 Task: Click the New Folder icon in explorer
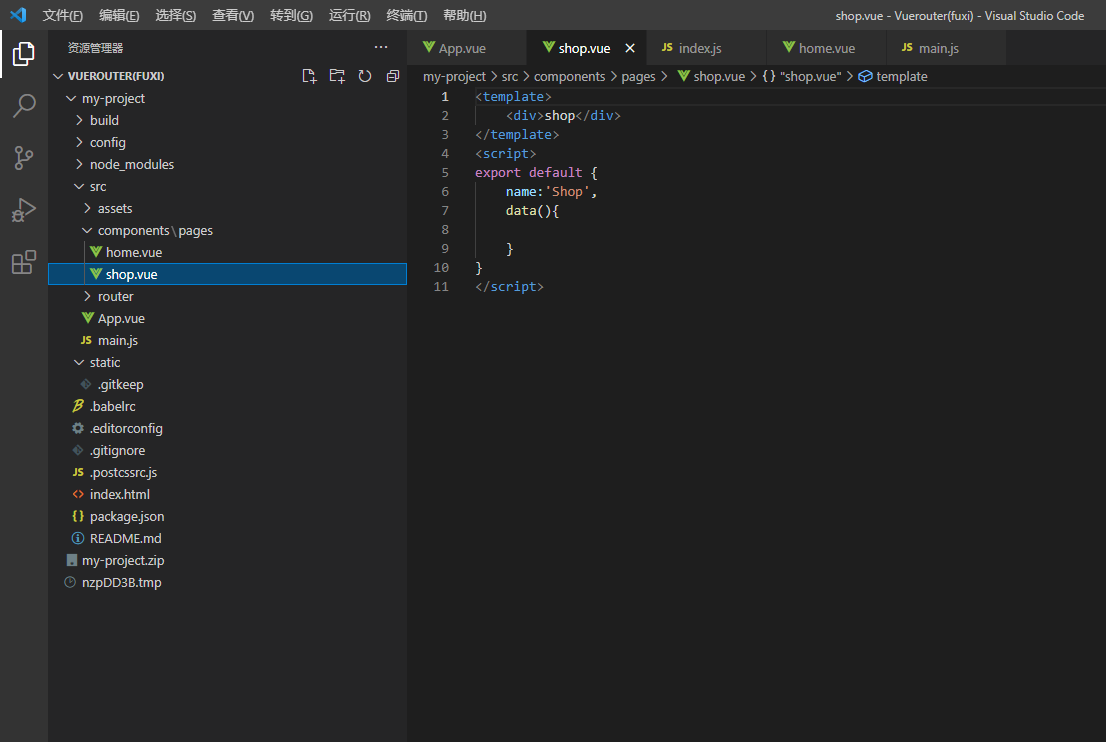tap(337, 76)
